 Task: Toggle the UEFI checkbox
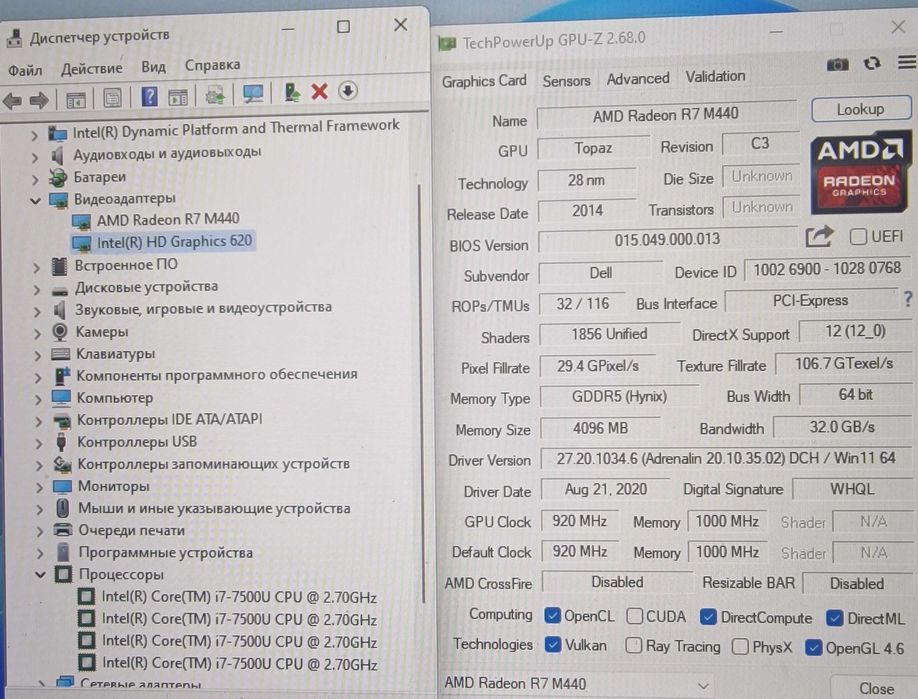858,237
